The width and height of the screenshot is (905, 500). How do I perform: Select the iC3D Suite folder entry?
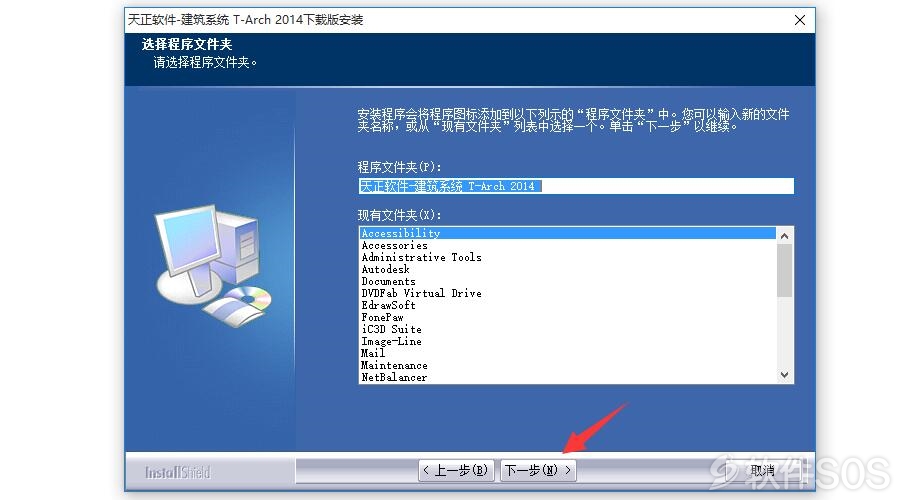point(567,329)
